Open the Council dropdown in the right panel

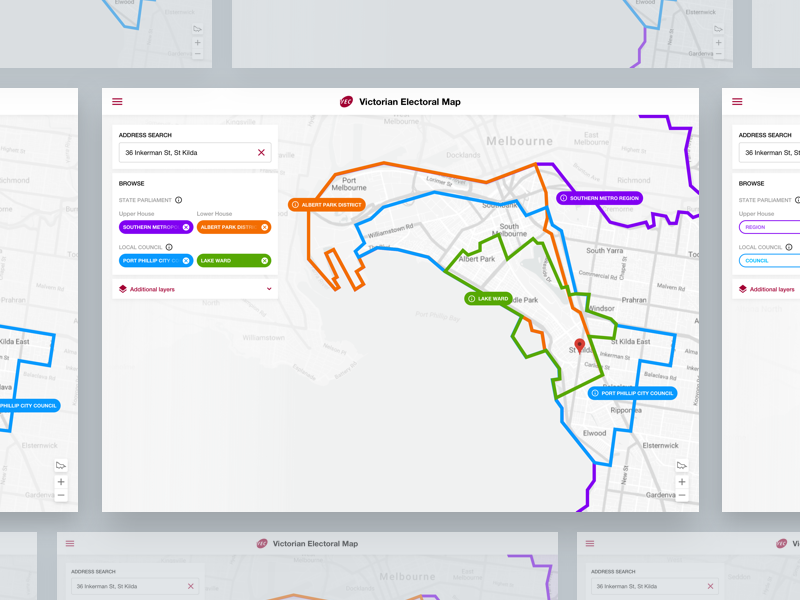(x=768, y=261)
